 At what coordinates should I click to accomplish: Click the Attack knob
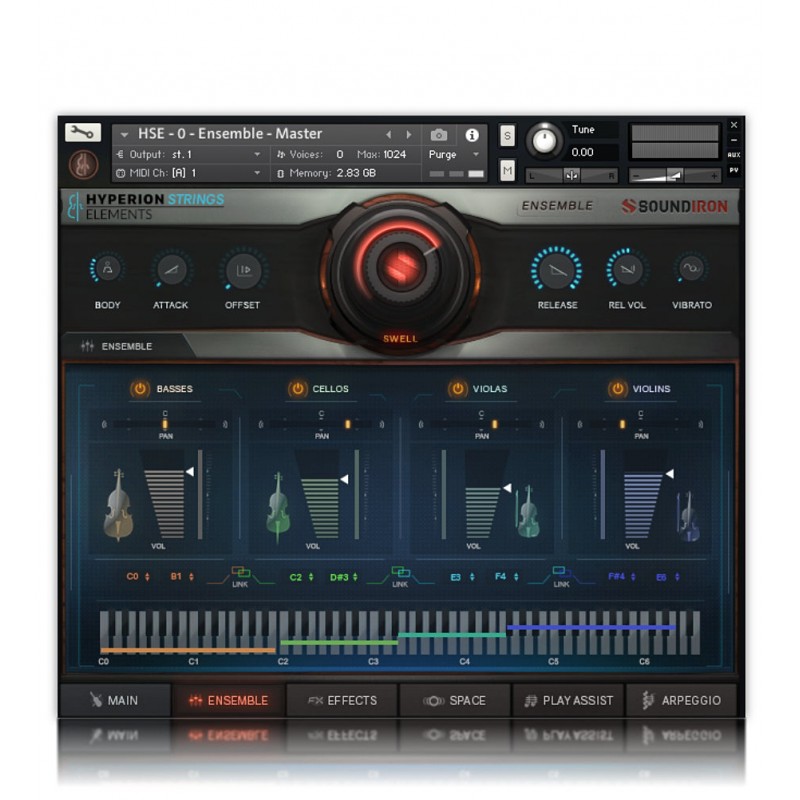pos(170,269)
